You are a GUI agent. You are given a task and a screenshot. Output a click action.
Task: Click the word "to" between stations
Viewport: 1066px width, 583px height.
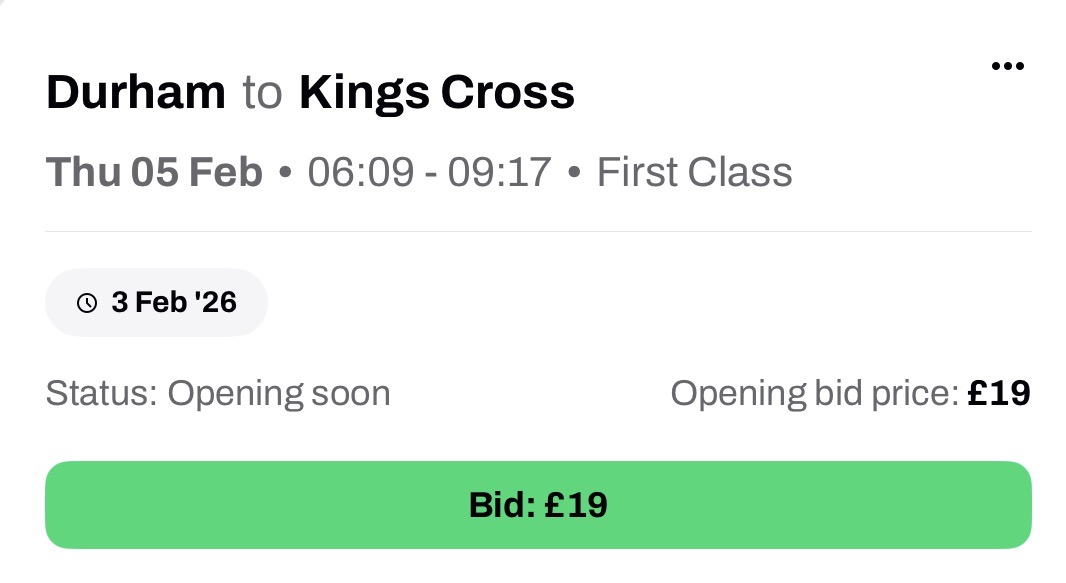pyautogui.click(x=262, y=93)
